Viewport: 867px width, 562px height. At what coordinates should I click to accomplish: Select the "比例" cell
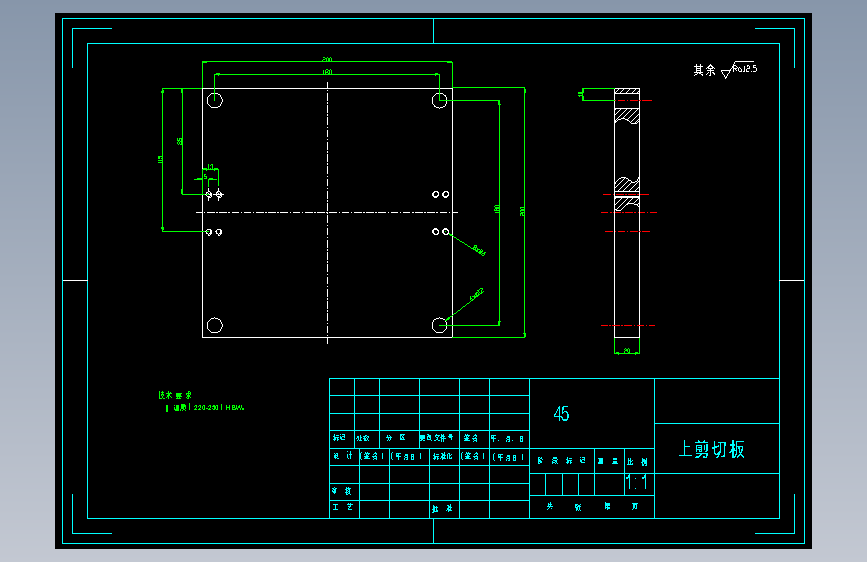point(637,461)
